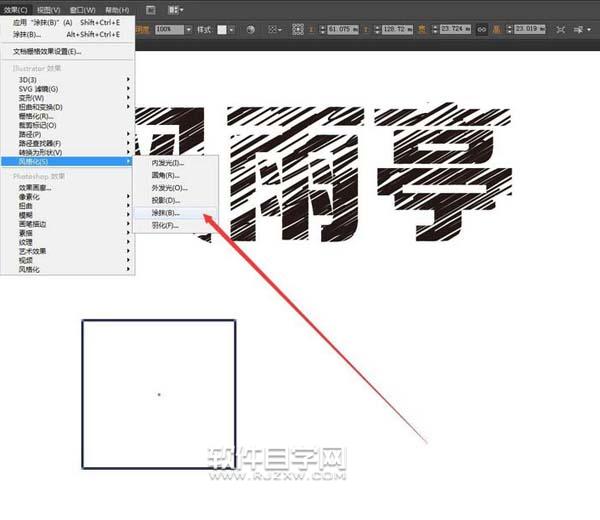The width and height of the screenshot is (600, 520).
Task: Click the transform icon near the control bar's right end
Action: point(561,29)
